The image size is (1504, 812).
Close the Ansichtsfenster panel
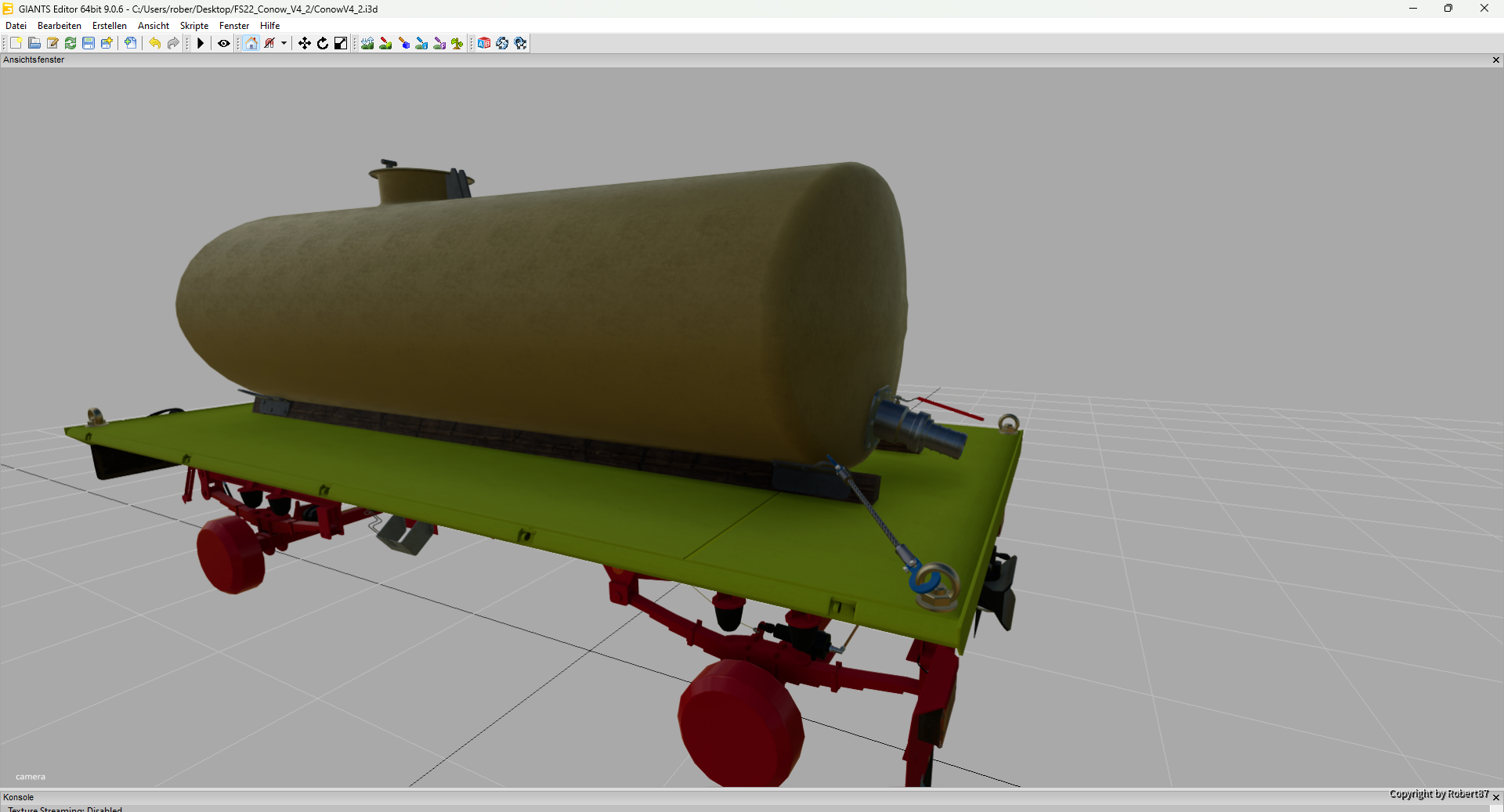(1496, 60)
